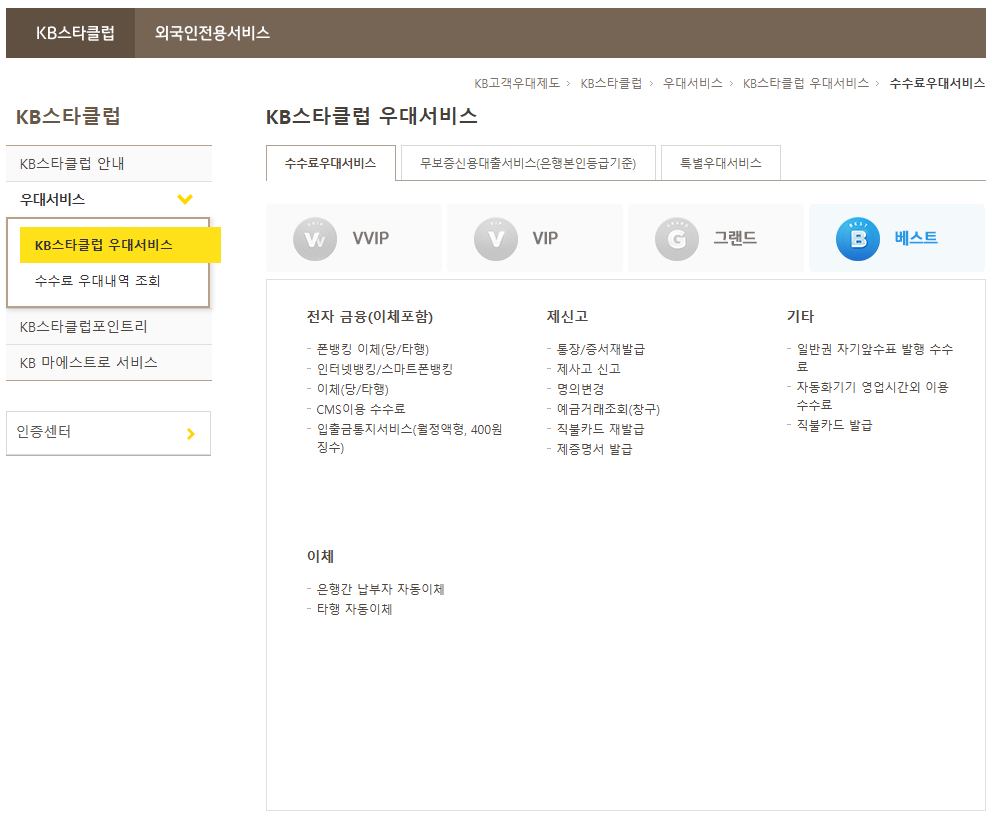Click the VIP grade label
996x819 pixels.
[545, 238]
